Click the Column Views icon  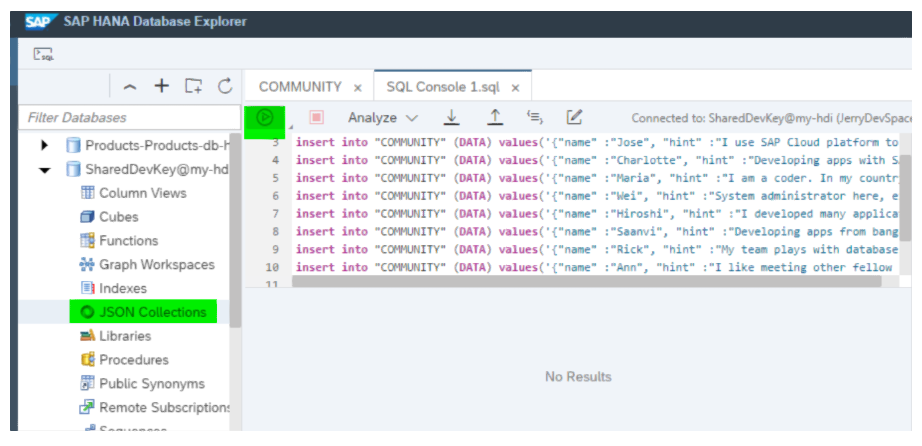point(88,192)
